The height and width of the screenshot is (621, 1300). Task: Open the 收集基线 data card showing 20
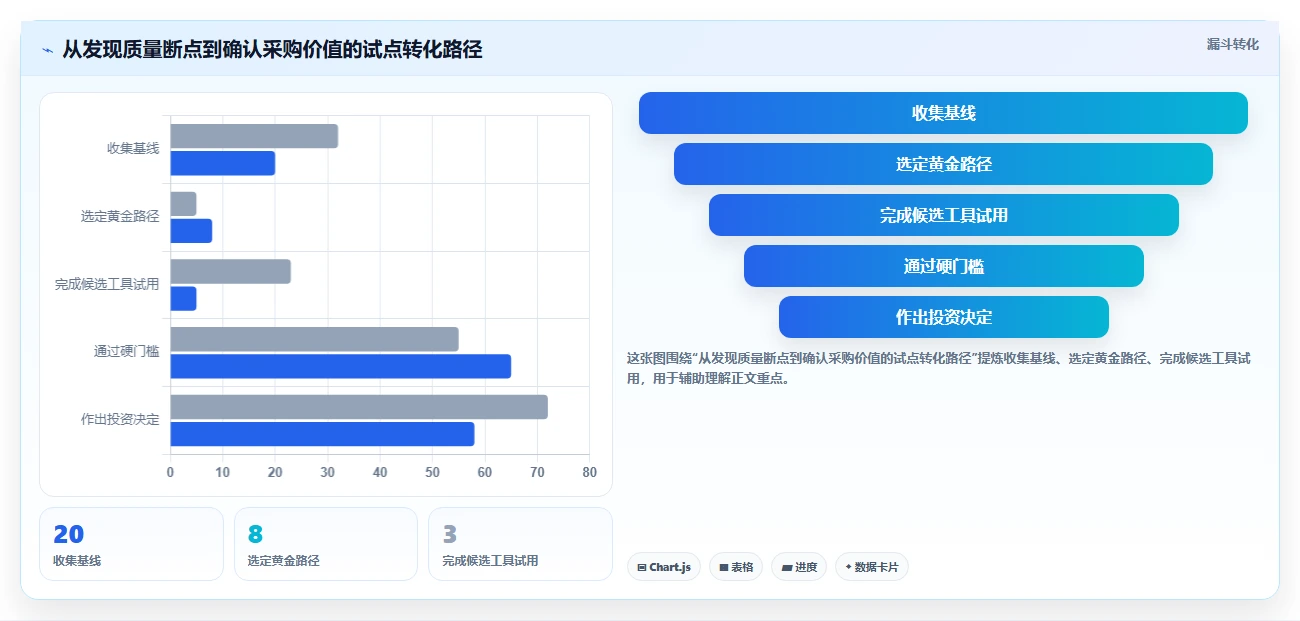[x=131, y=544]
